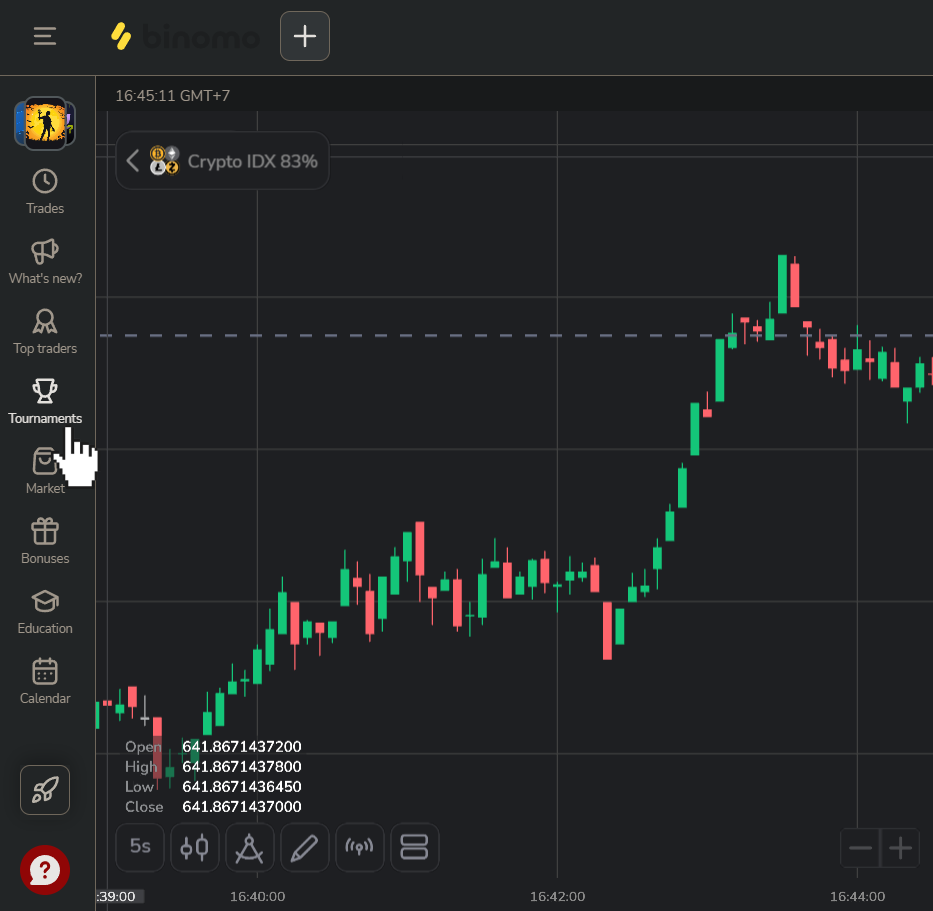Go to the Market shop
This screenshot has width=933, height=911.
pos(45,472)
